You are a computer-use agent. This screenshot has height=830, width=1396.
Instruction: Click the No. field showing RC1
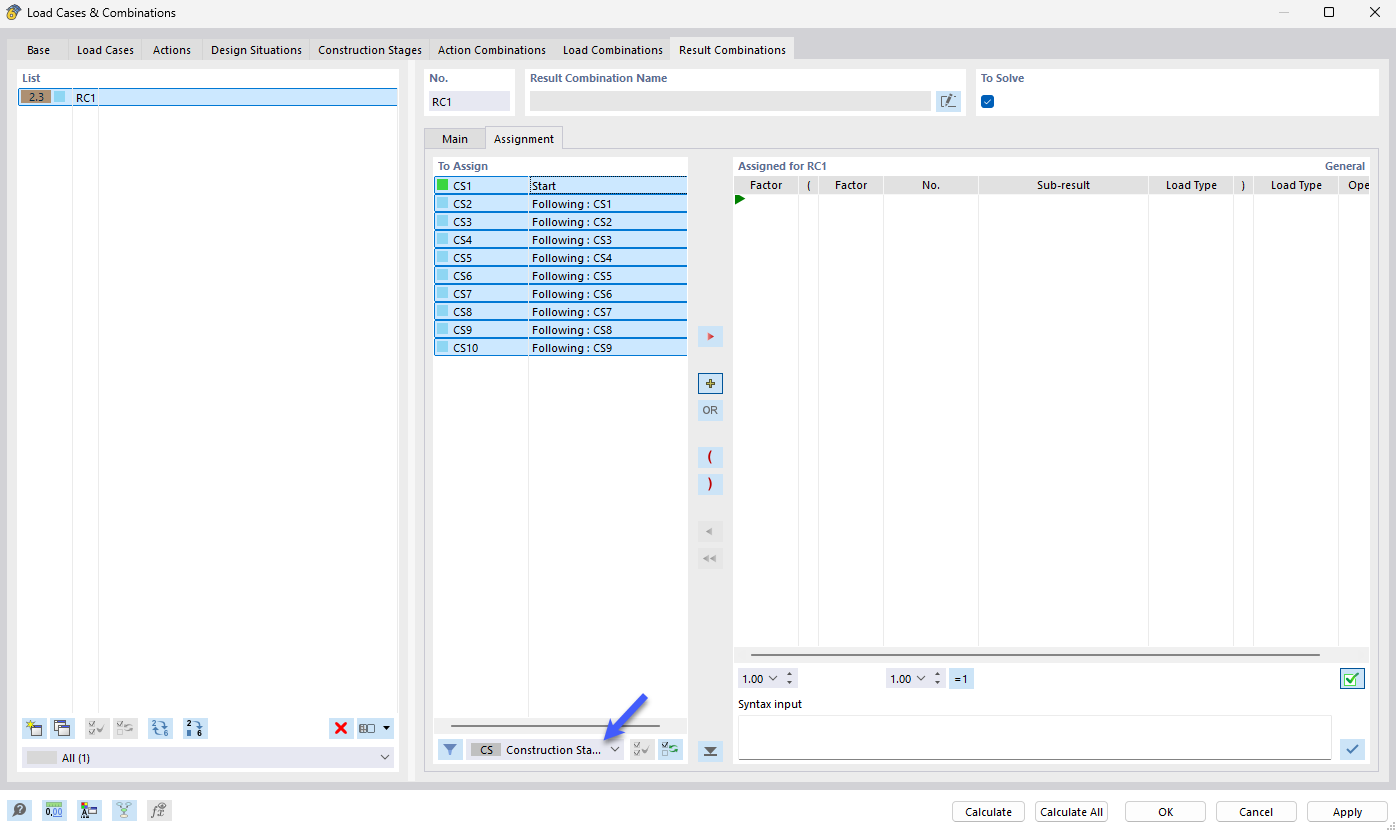(469, 101)
